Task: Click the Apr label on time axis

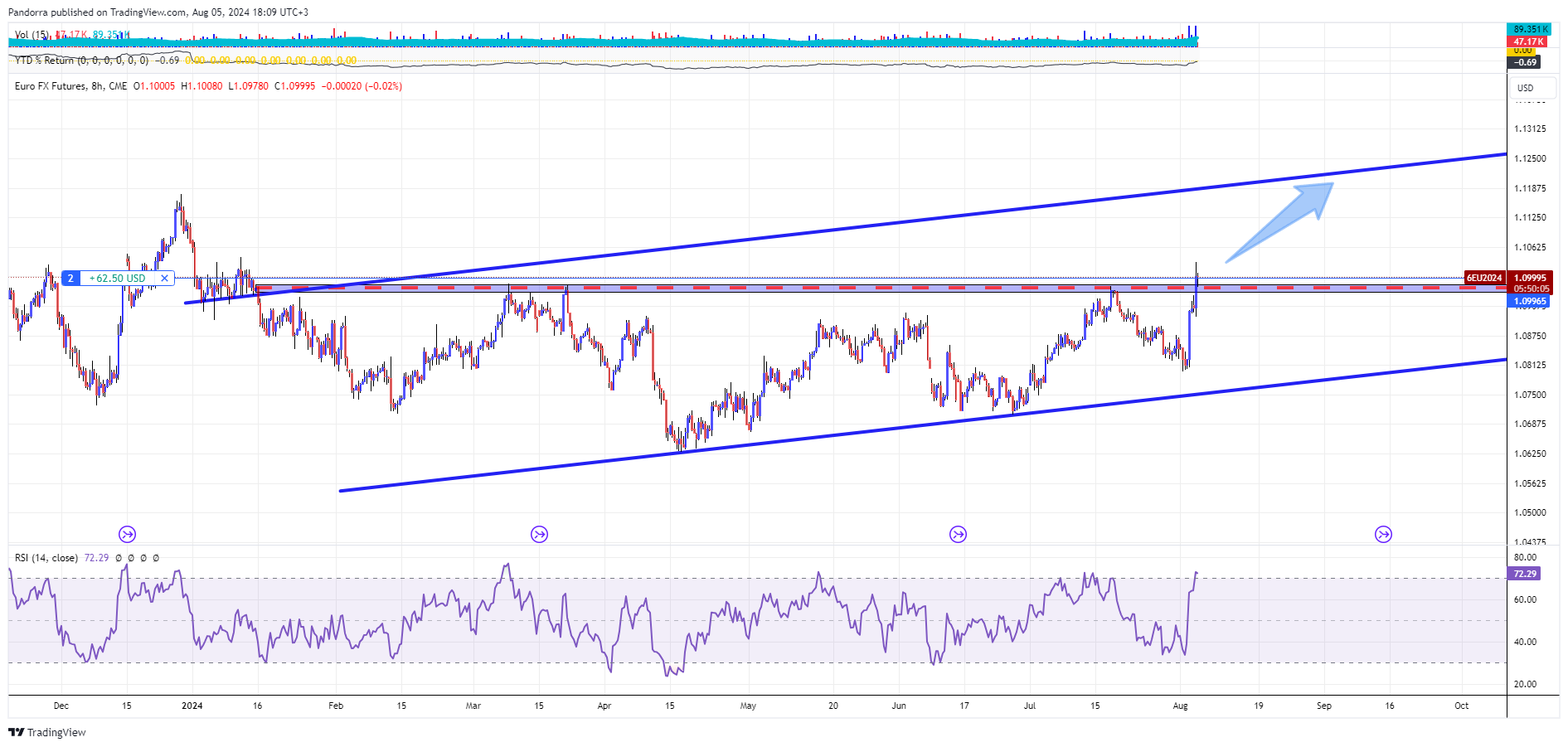Action: 604,706
